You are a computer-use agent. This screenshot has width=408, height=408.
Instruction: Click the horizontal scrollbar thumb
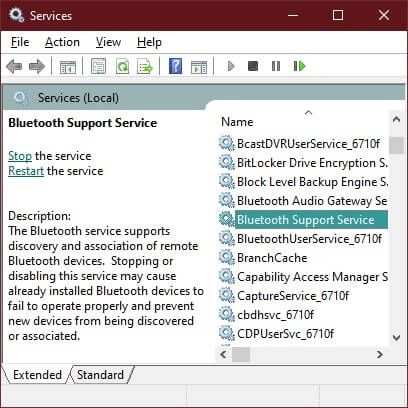tap(241, 354)
